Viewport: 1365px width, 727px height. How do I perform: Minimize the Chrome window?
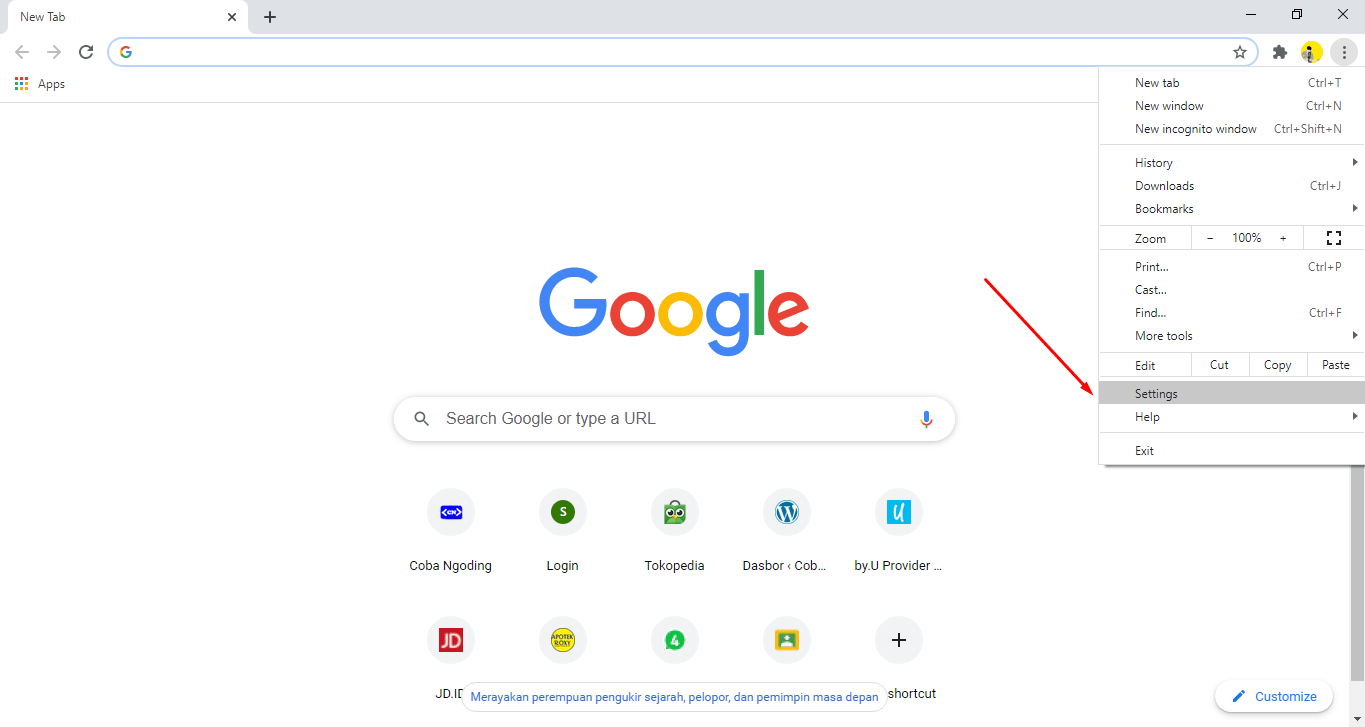(1252, 15)
